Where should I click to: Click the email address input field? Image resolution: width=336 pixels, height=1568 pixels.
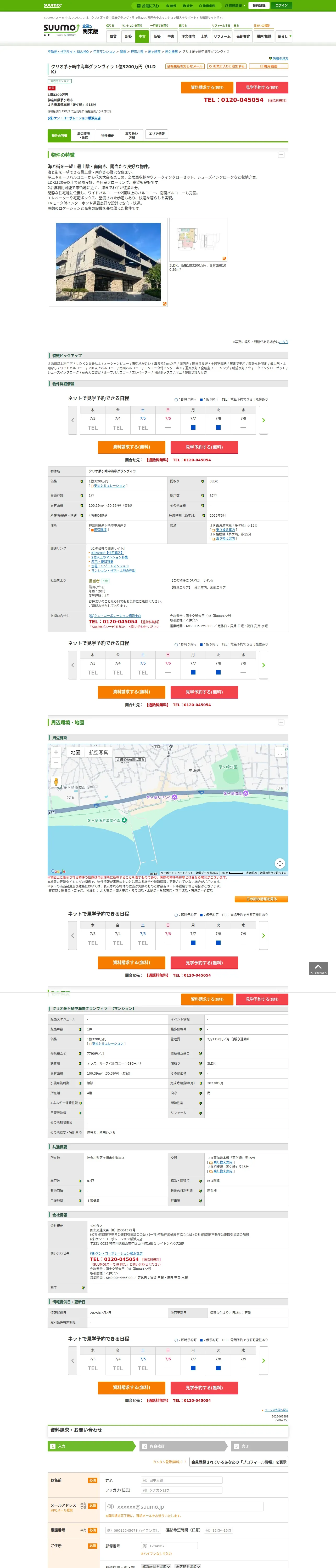[184, 1507]
